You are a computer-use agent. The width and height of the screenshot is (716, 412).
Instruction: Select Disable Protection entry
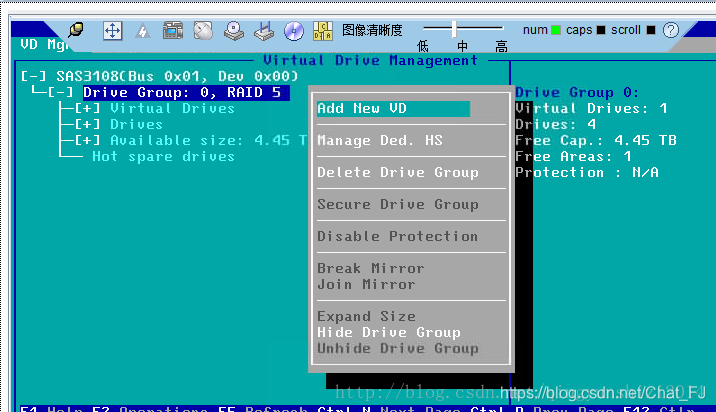click(397, 236)
